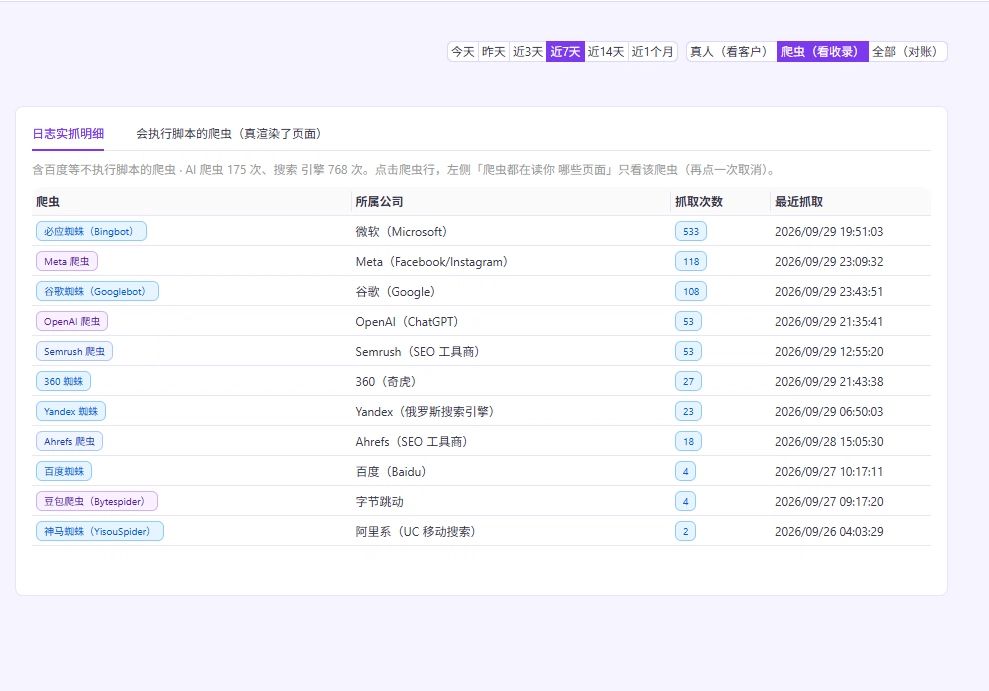
Task: Click the 118 crawl count badge
Action: (691, 261)
